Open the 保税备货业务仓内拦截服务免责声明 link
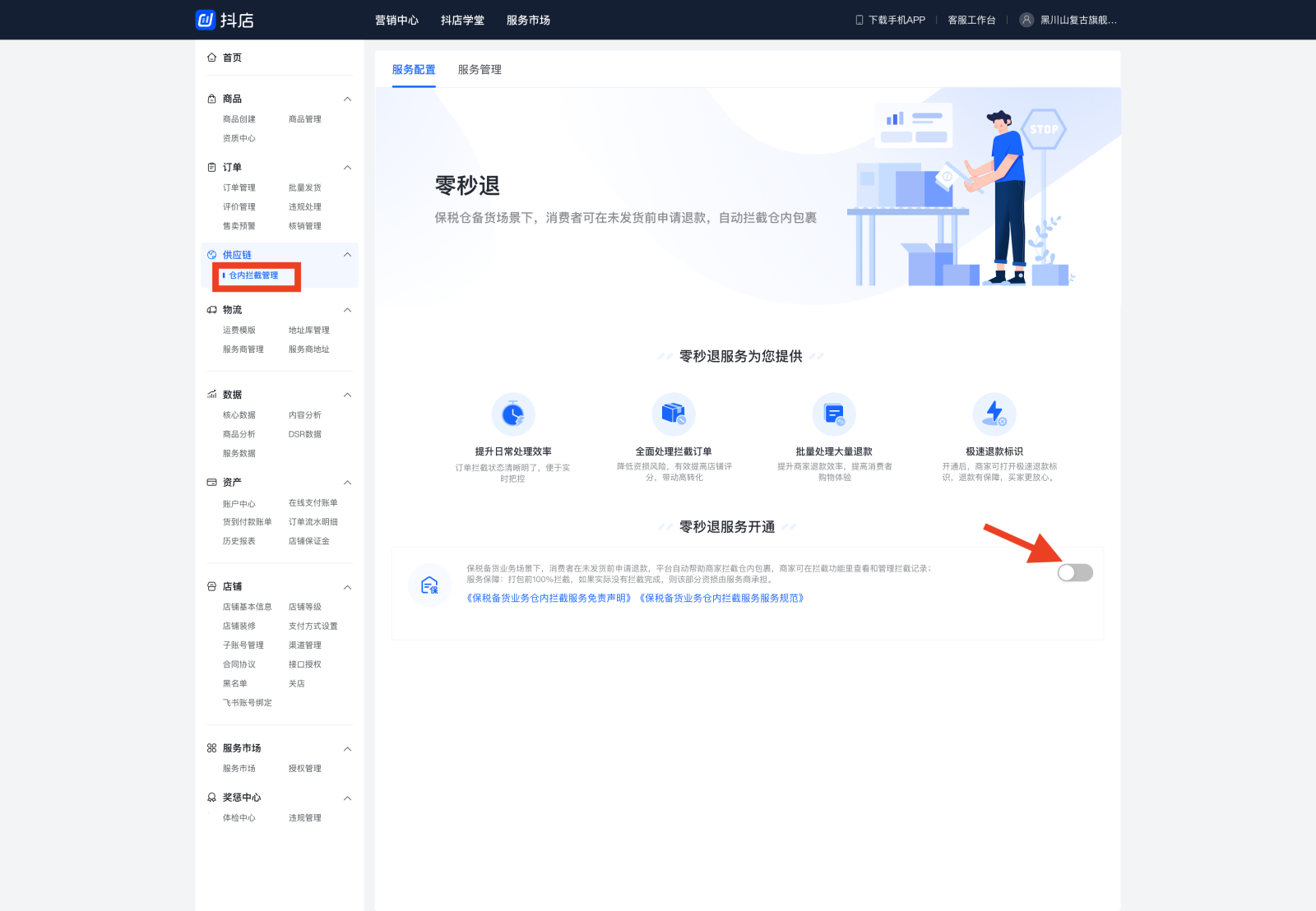Image resolution: width=1316 pixels, height=911 pixels. click(x=549, y=599)
